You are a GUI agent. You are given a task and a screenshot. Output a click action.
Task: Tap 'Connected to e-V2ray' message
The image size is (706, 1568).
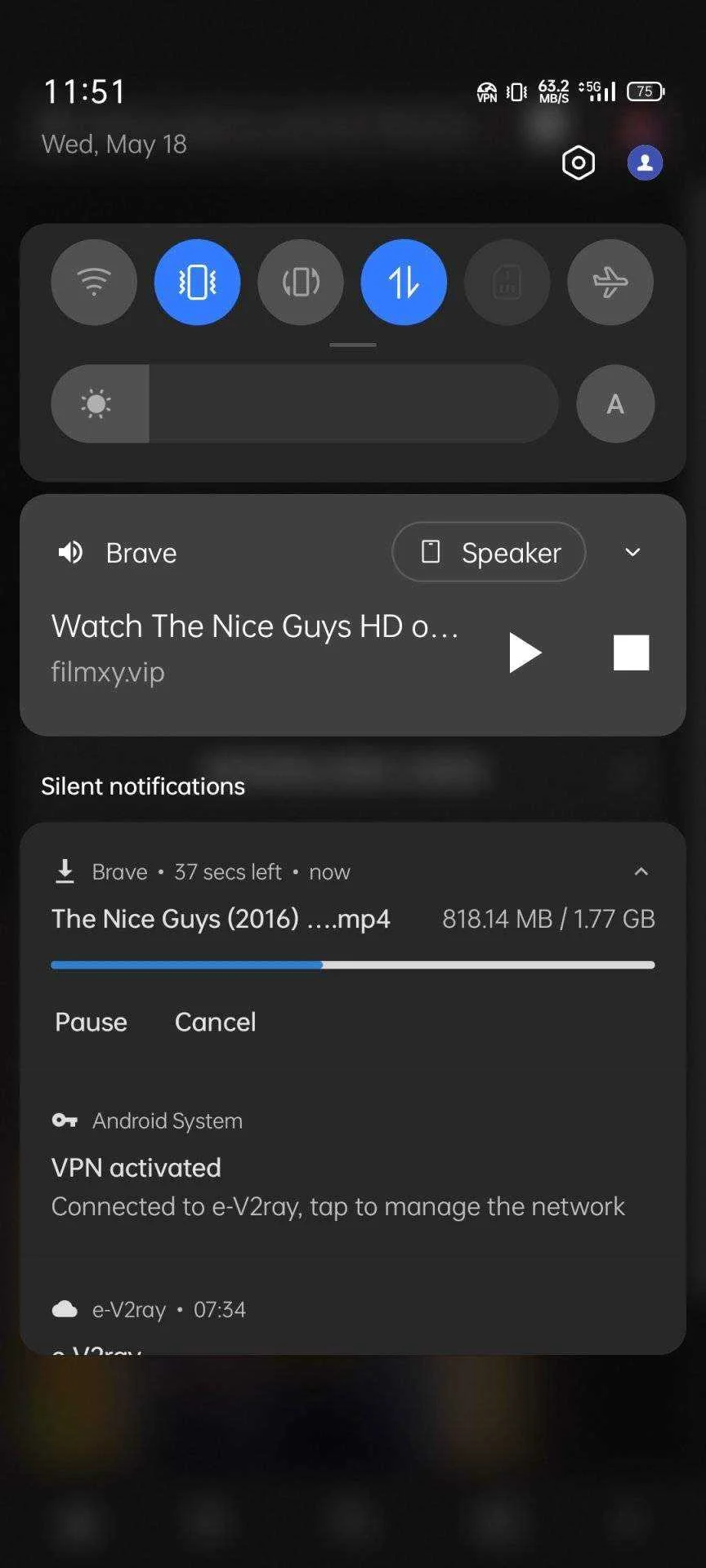(337, 1206)
